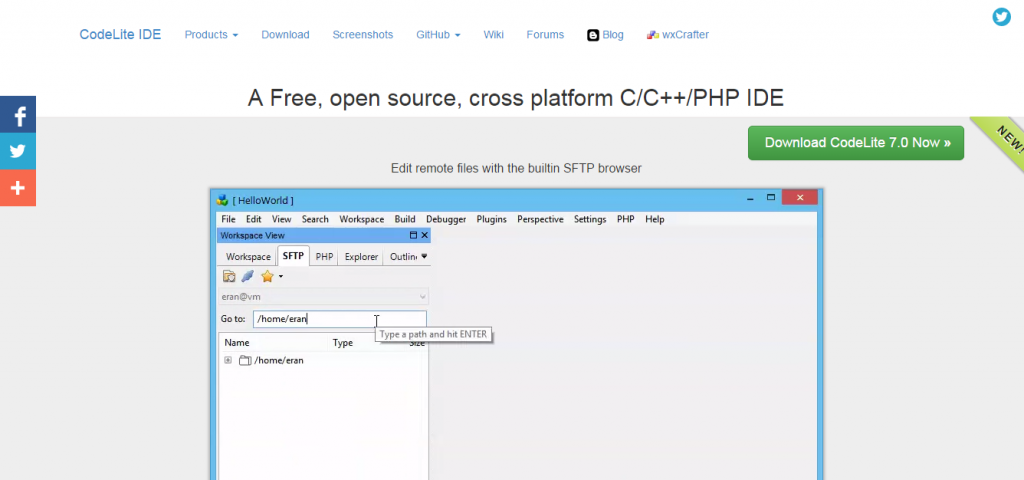
Task: Open the dropdown arrow beside the star icon
Action: (281, 277)
